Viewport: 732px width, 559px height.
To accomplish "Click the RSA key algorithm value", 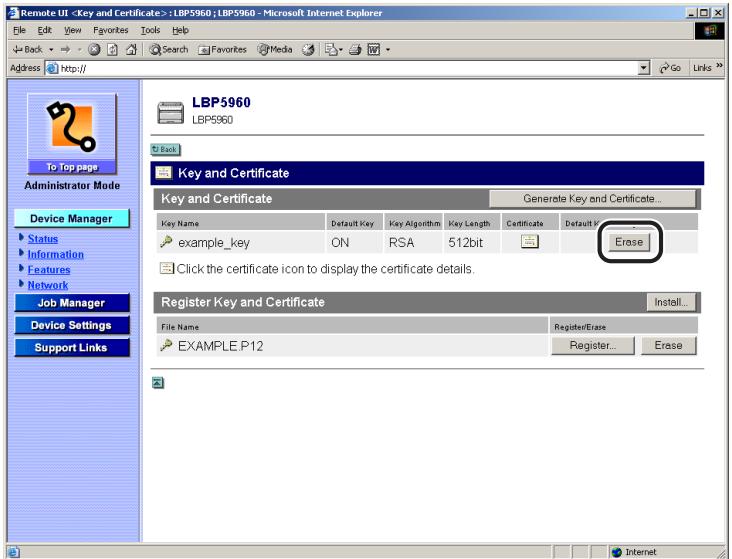I will click(401, 243).
